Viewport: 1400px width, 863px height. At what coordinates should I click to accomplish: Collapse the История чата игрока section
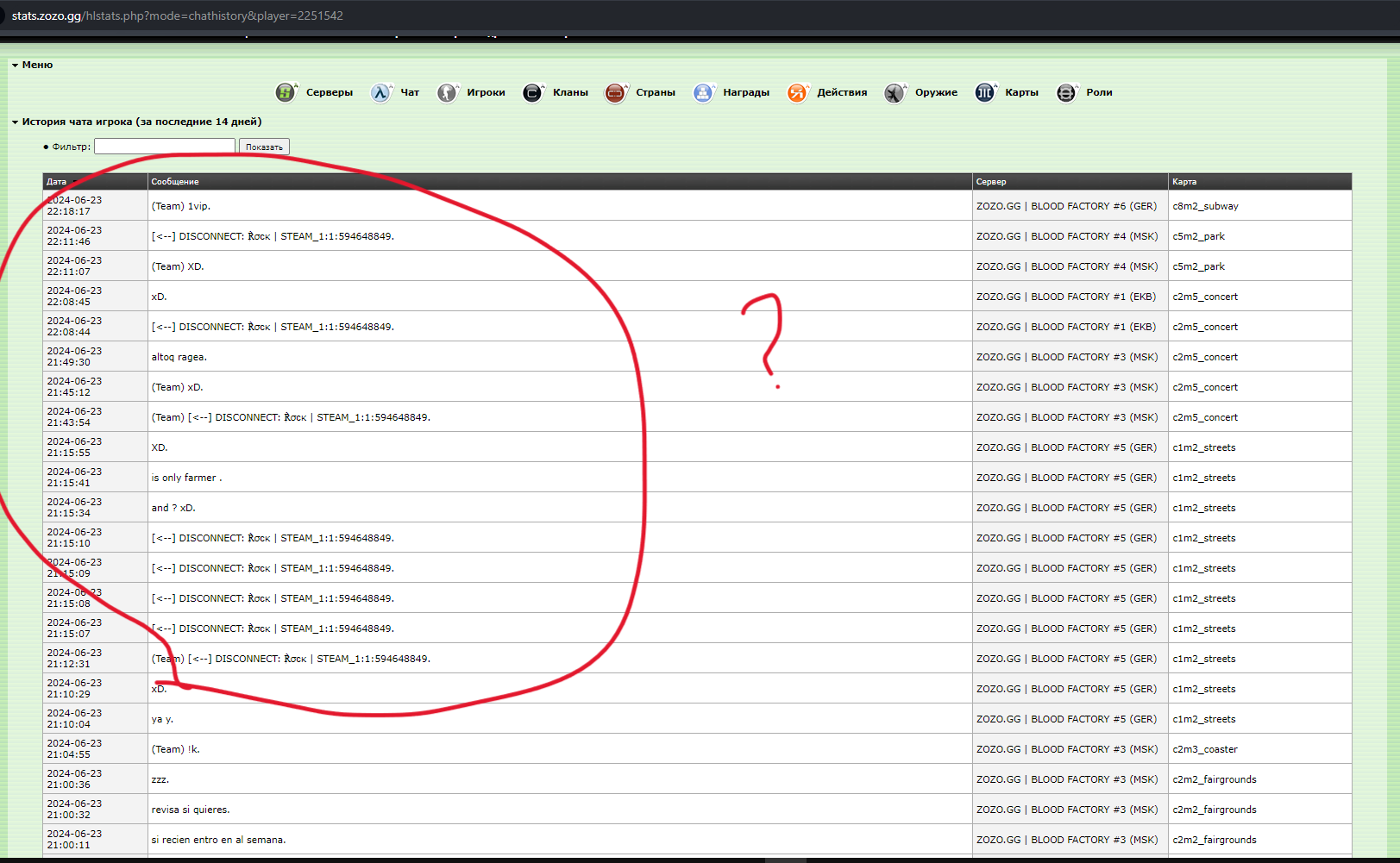(x=15, y=122)
